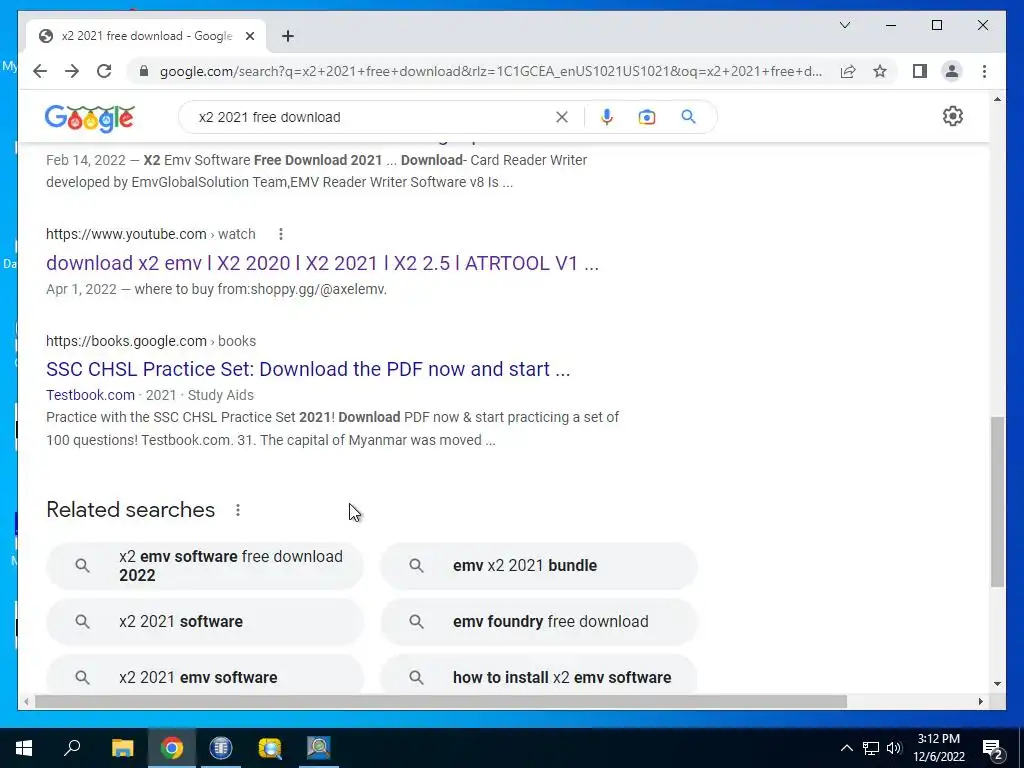Image resolution: width=1024 pixels, height=768 pixels.
Task: Share this page using the share icon
Action: tap(848, 71)
